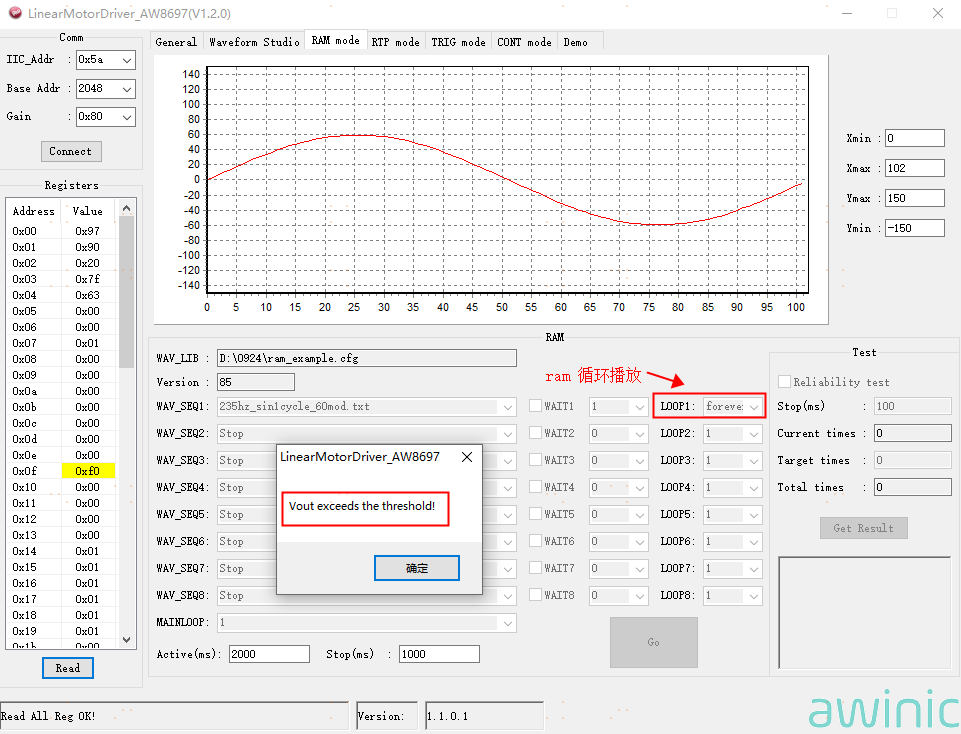961x734 pixels.
Task: Open the CONT mode tab
Action: [x=524, y=42]
